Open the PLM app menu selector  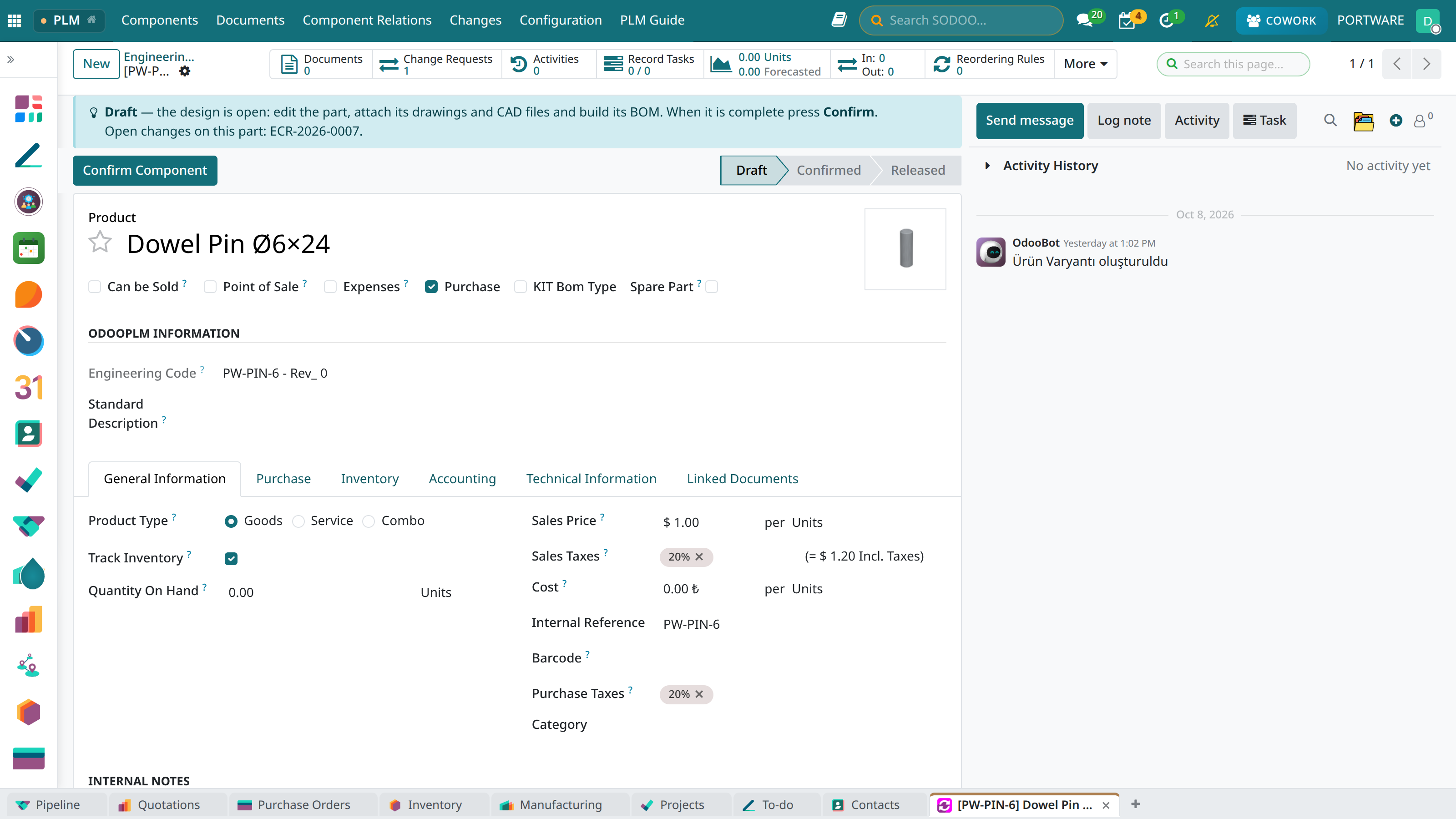pyautogui.click(x=69, y=20)
